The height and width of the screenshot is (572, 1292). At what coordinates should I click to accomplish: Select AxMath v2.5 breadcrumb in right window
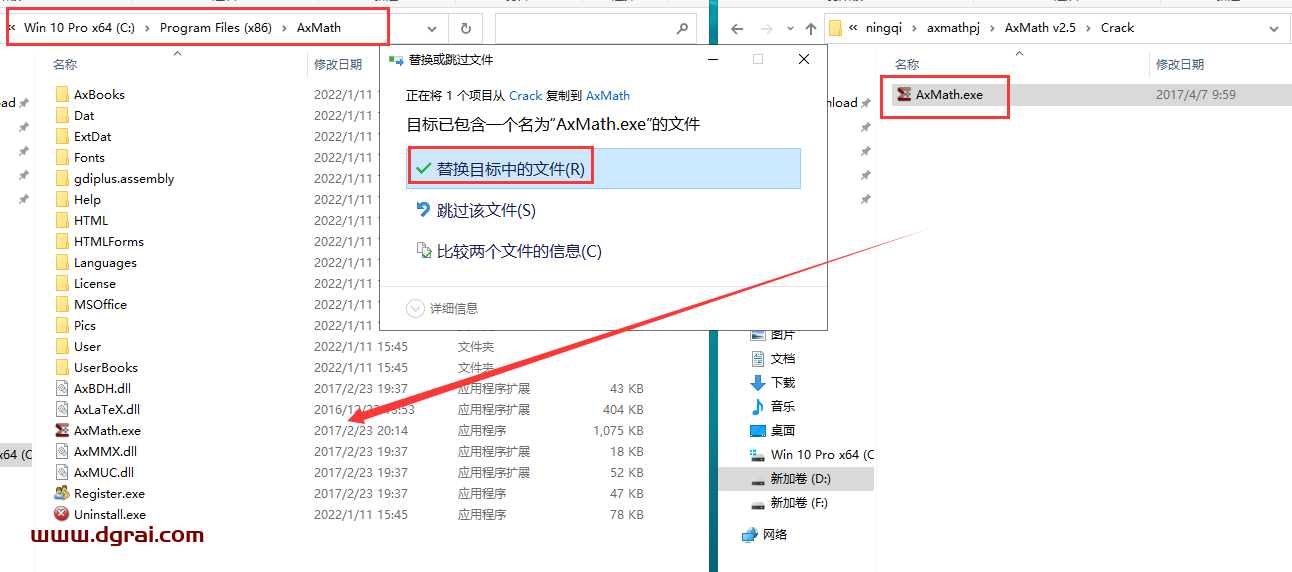pos(1041,28)
